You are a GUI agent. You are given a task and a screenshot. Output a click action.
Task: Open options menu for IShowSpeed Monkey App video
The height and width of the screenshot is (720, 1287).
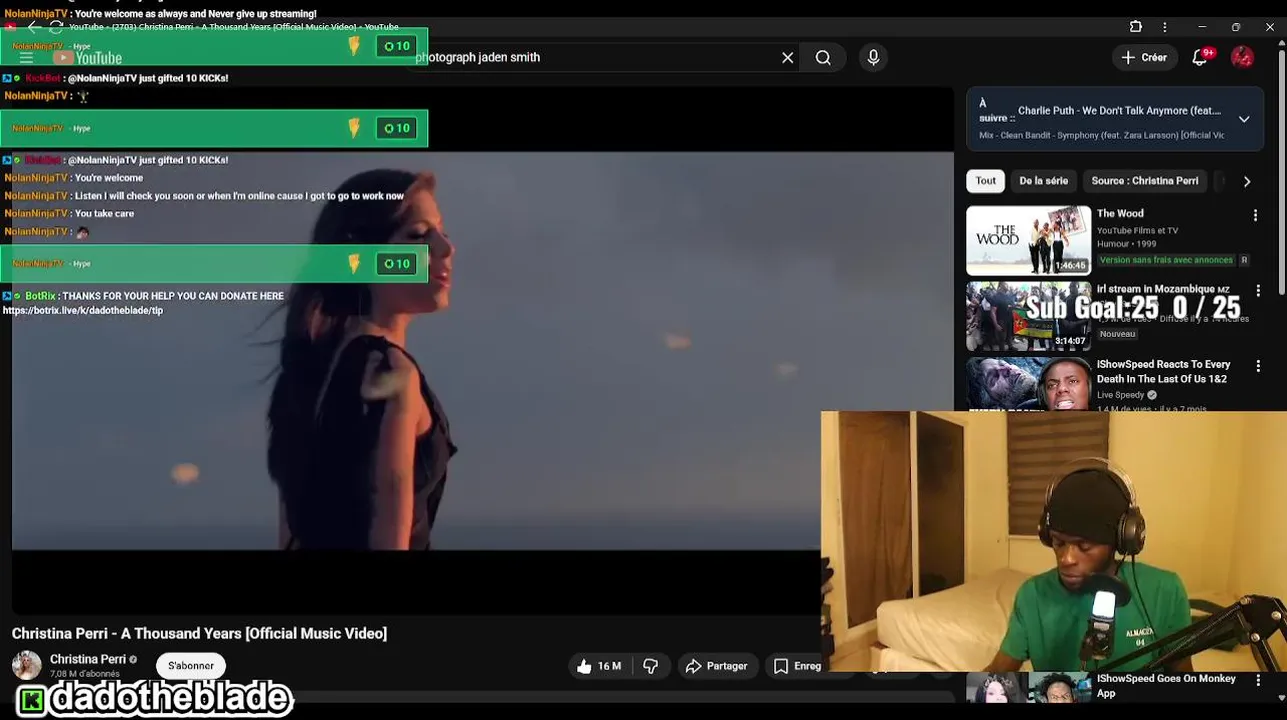click(1258, 681)
